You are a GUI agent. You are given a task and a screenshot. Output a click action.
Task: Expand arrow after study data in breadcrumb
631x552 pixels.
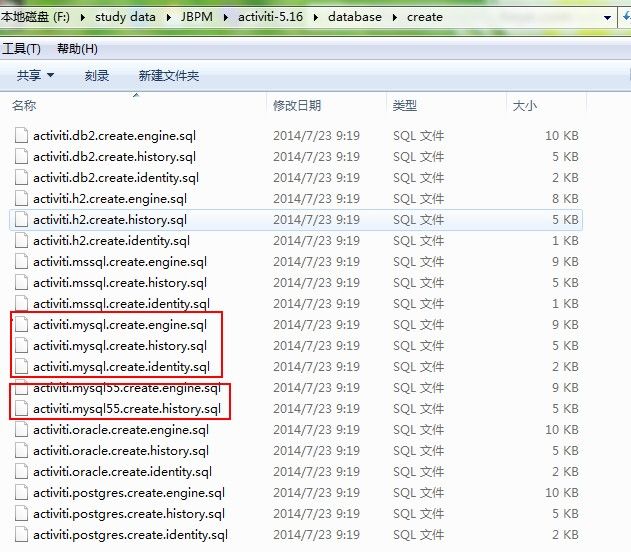[x=168, y=17]
